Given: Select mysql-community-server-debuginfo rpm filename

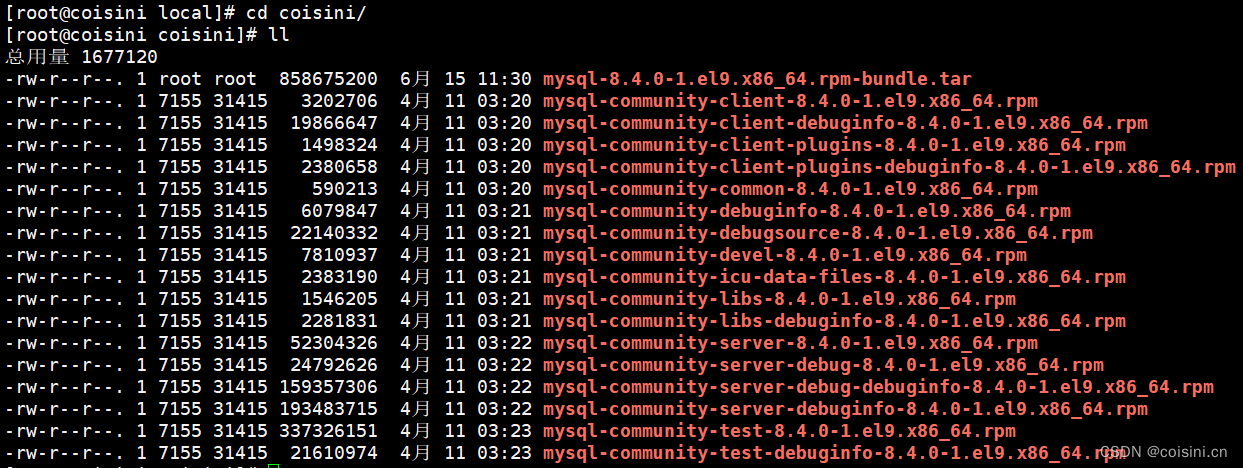Looking at the screenshot, I should (845, 409).
